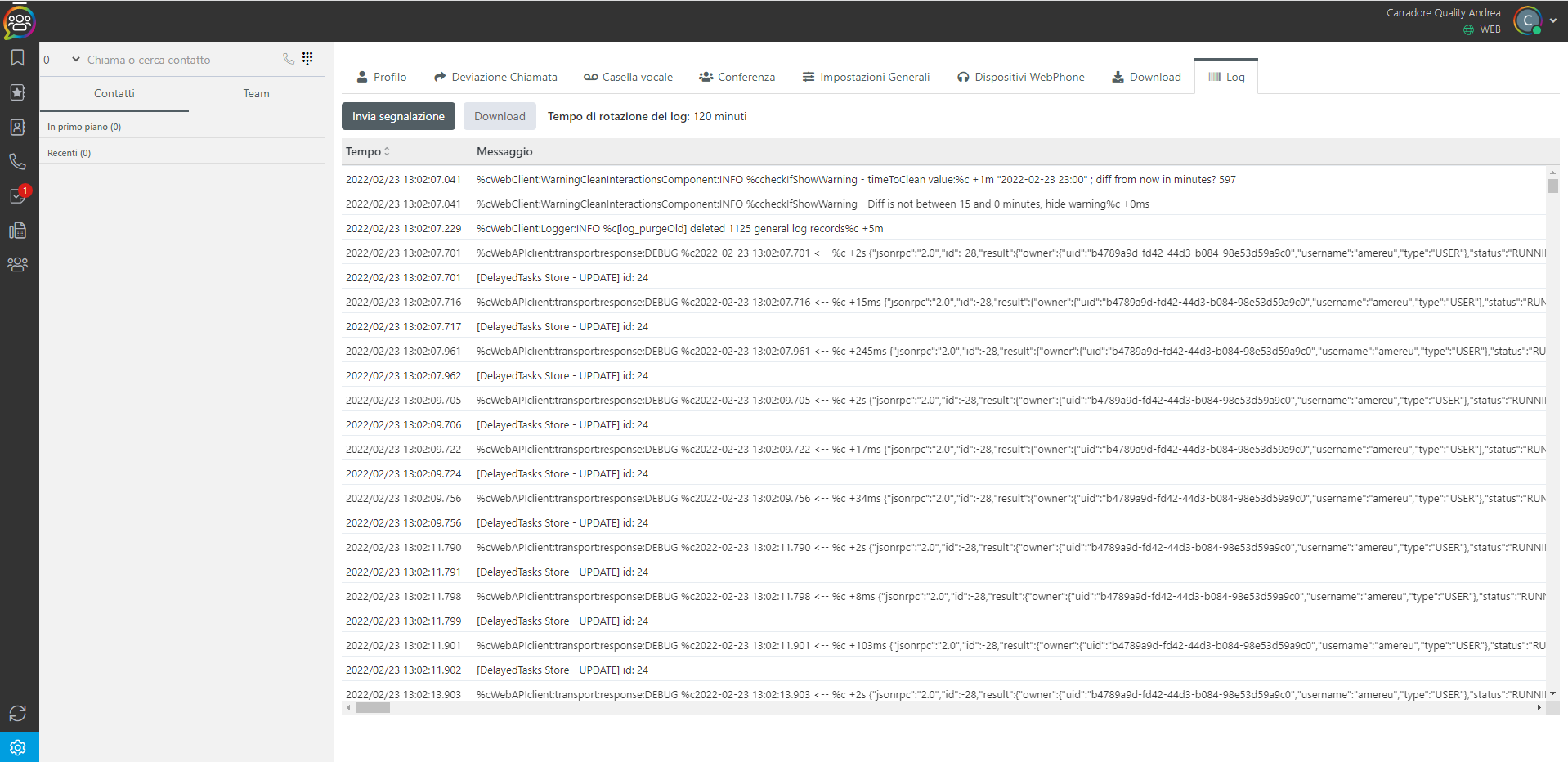Open the Impostazioni Generali tab
The height and width of the screenshot is (762, 1568).
tap(866, 77)
